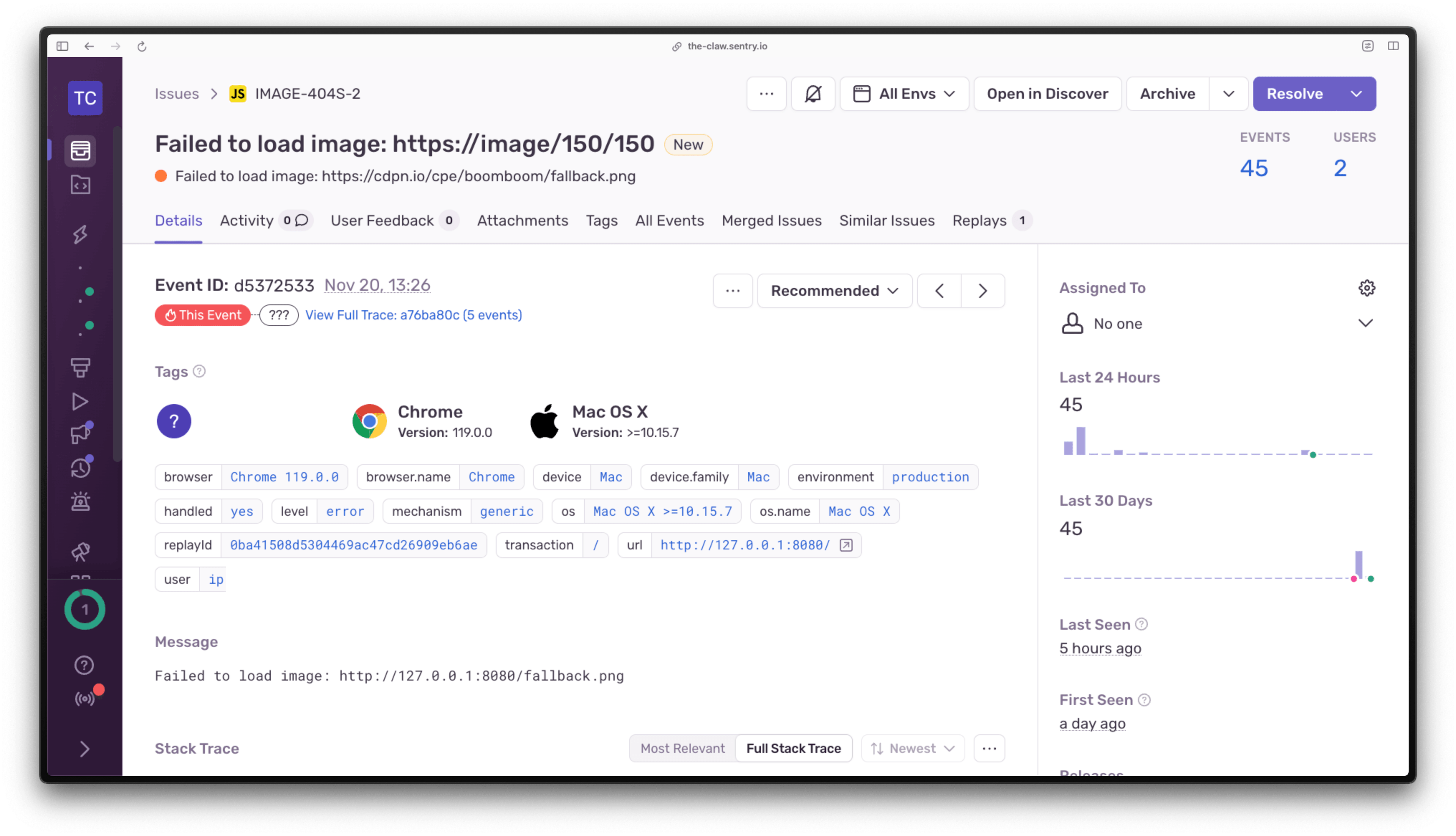
Task: Follow the View Full Trace link
Action: point(413,315)
